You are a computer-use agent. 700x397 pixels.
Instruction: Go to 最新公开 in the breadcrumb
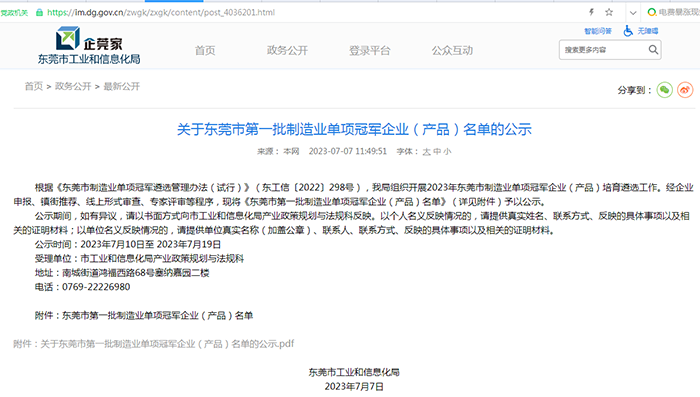121,86
